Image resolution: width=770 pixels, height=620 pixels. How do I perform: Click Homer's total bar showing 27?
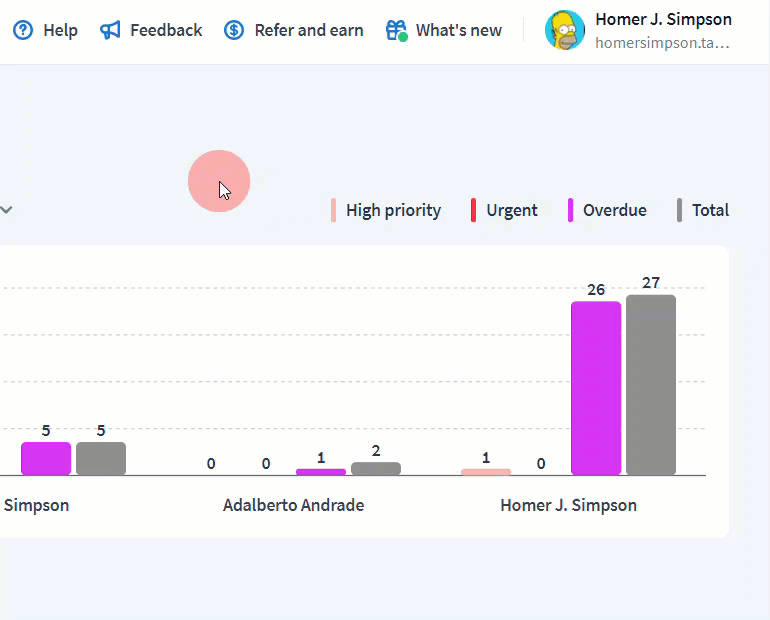coord(651,385)
